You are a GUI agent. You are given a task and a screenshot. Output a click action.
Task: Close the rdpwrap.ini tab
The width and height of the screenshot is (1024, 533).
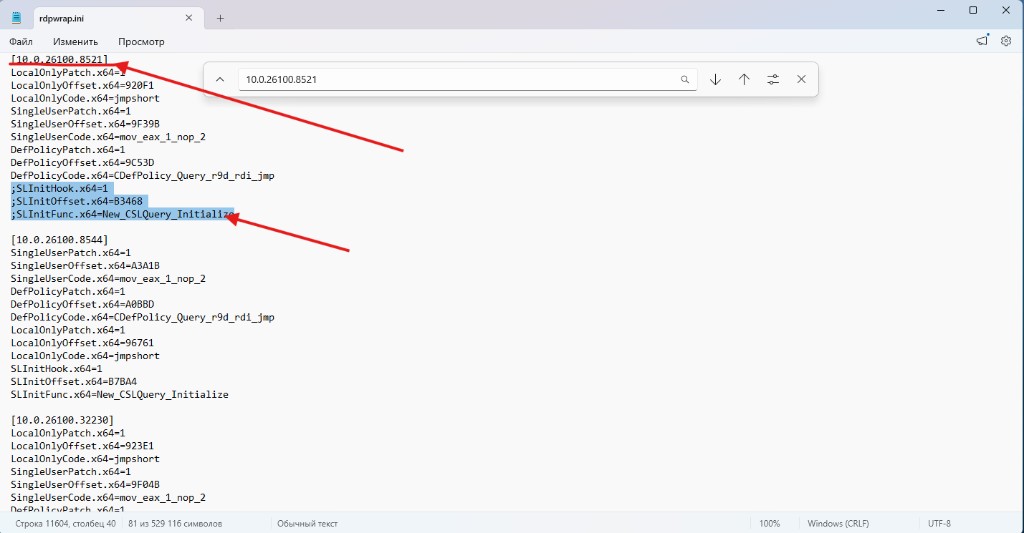click(189, 18)
